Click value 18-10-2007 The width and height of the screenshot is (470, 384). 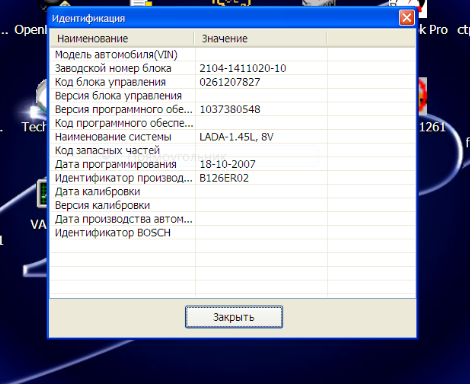point(227,164)
